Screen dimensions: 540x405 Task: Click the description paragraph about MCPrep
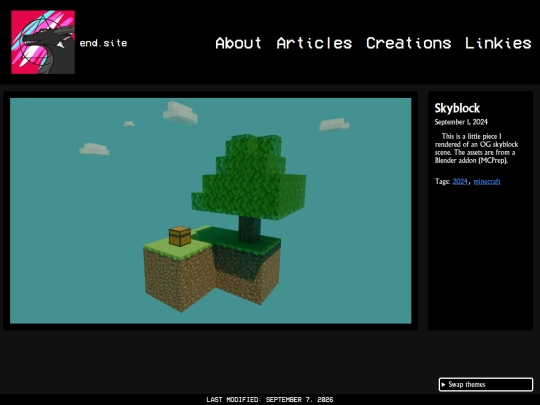[476, 148]
